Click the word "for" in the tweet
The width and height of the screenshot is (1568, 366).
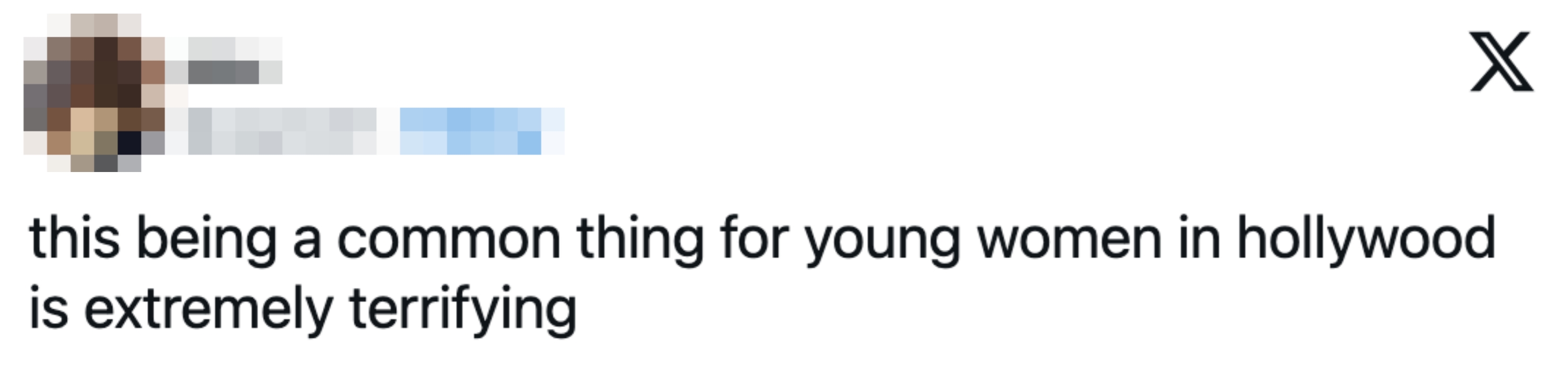point(754,239)
